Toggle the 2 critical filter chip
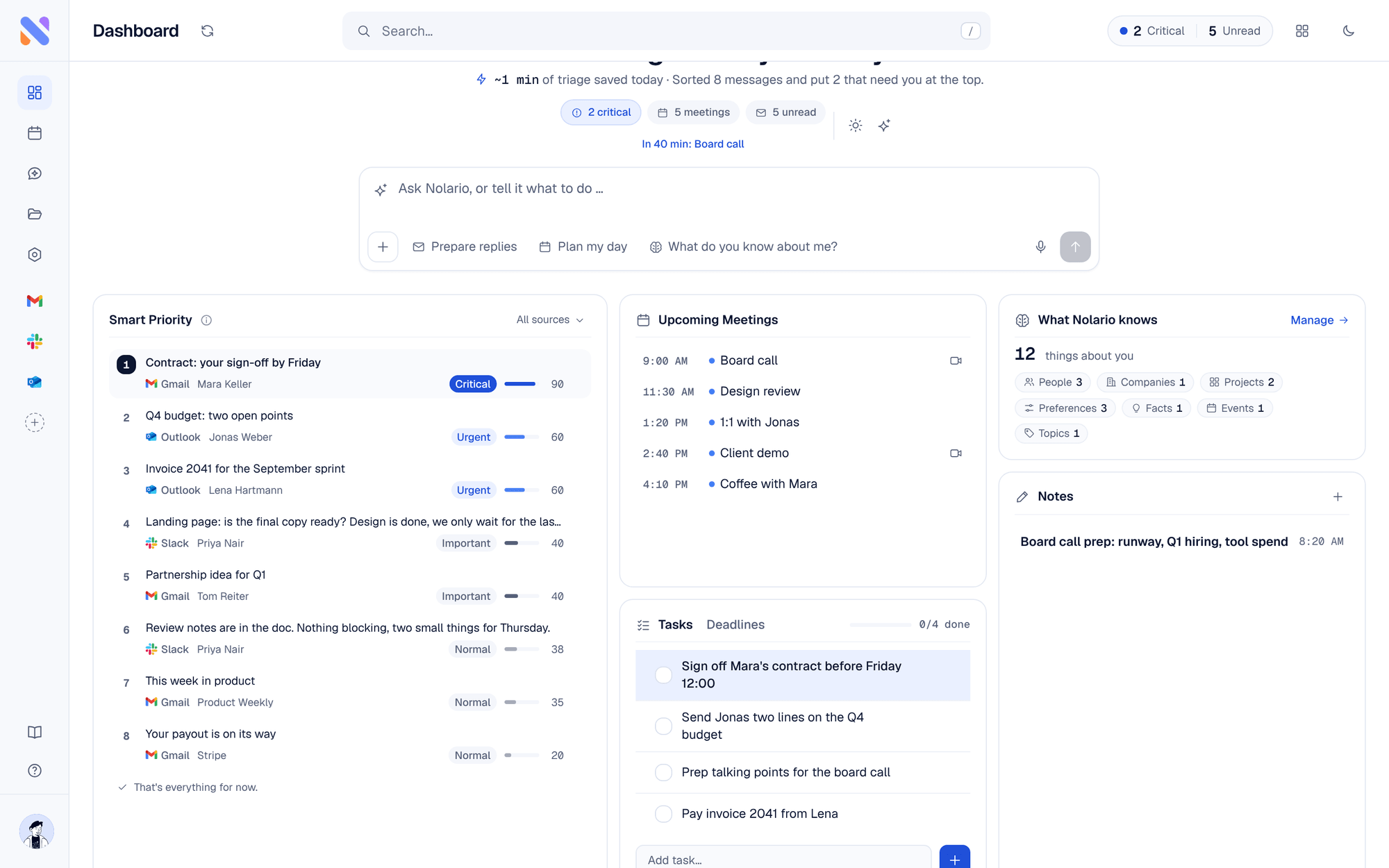 pos(601,112)
